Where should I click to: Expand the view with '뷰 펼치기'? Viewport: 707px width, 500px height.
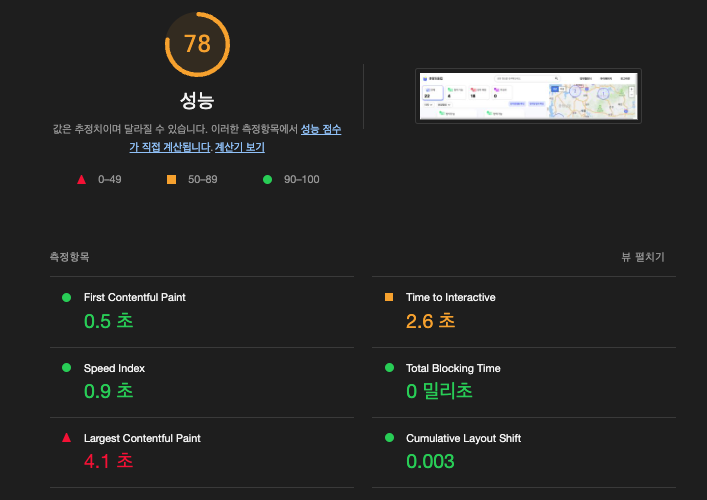pos(643,257)
